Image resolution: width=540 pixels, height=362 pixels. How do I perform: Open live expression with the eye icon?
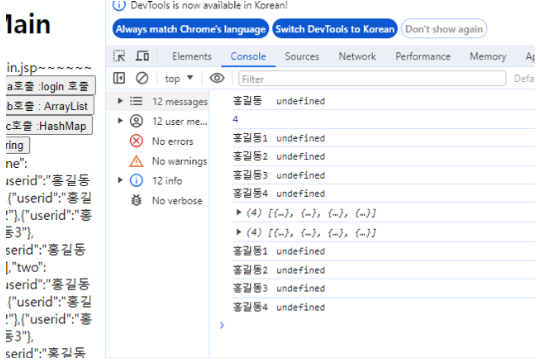coord(217,79)
